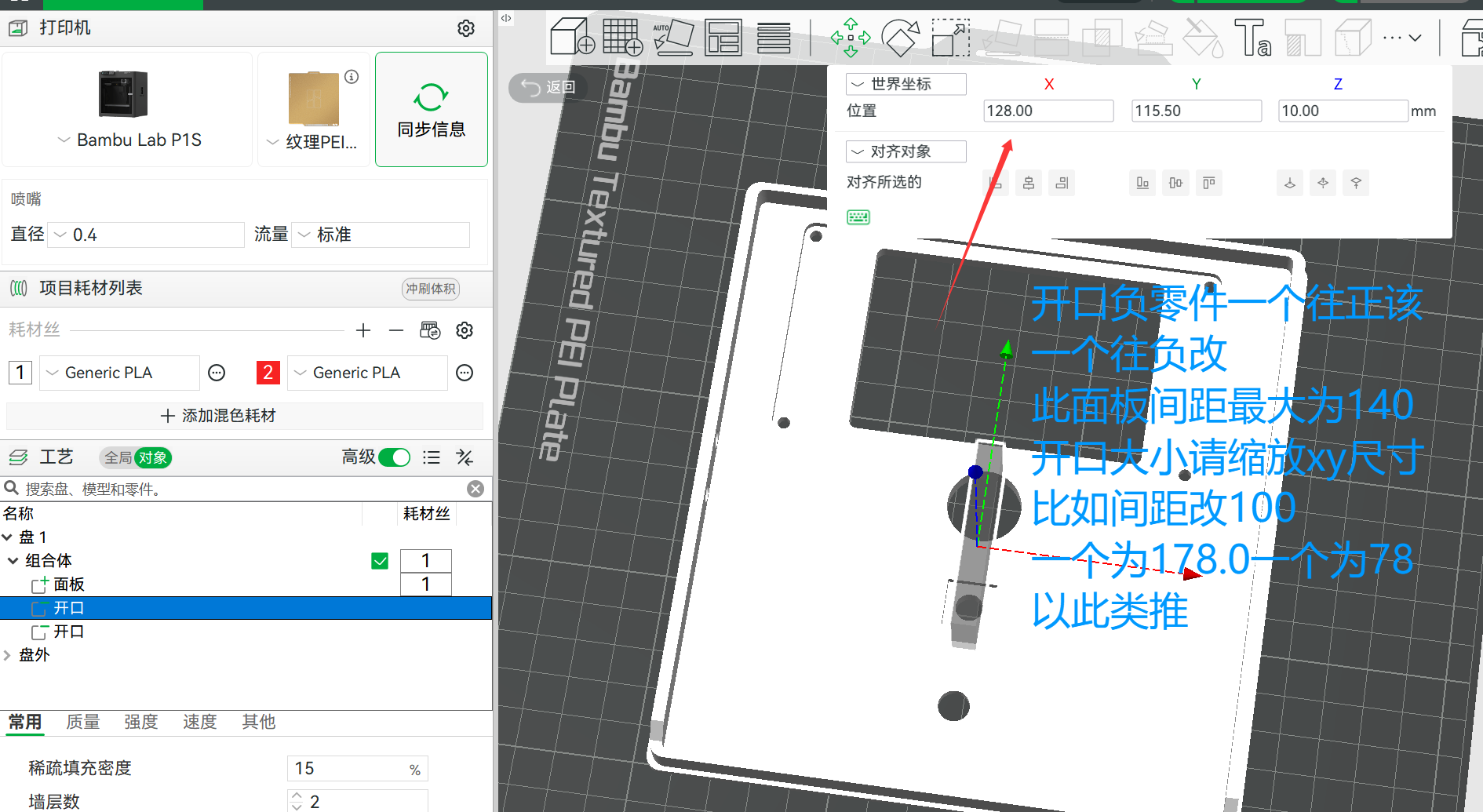The image size is (1483, 812).
Task: Switch process scope to 全局
Action: [118, 457]
